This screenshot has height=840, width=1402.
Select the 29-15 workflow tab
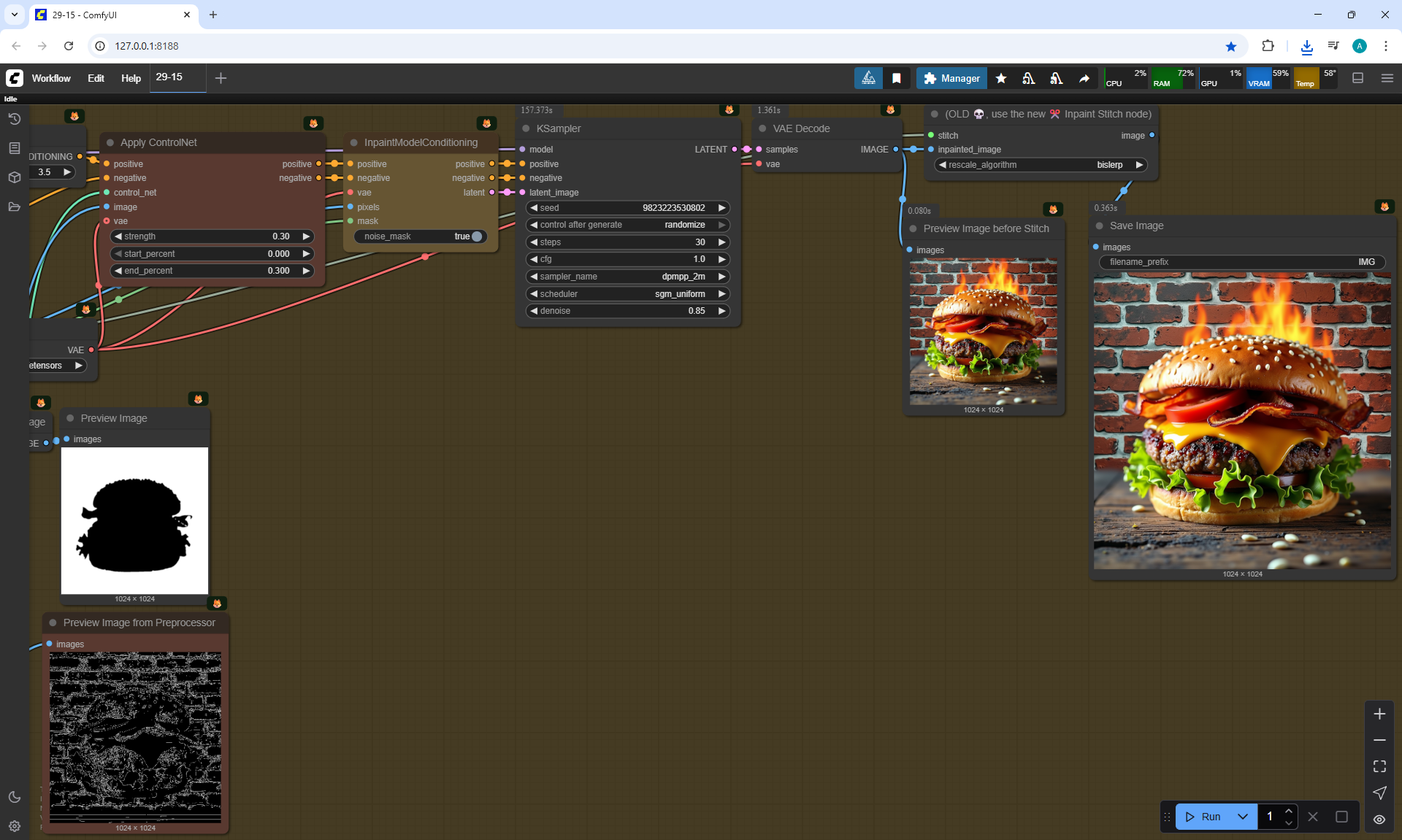pos(169,77)
